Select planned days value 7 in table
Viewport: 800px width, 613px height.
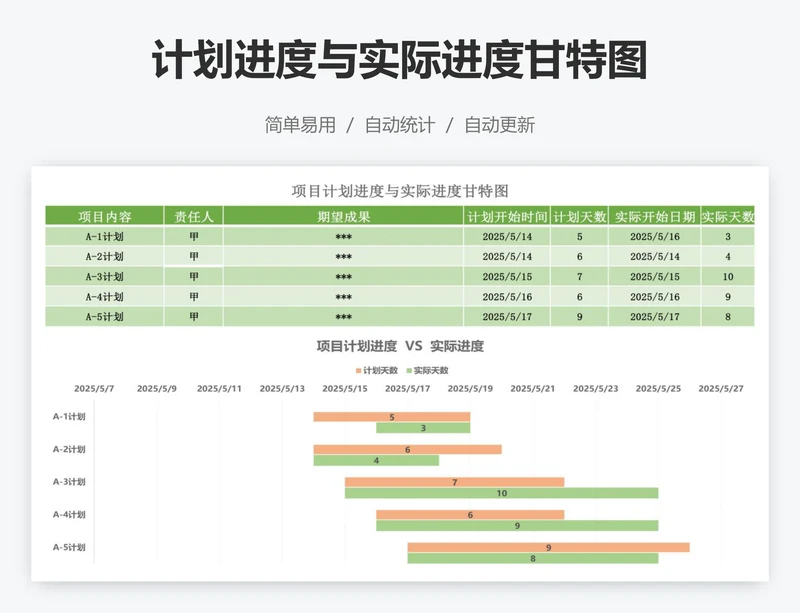579,276
